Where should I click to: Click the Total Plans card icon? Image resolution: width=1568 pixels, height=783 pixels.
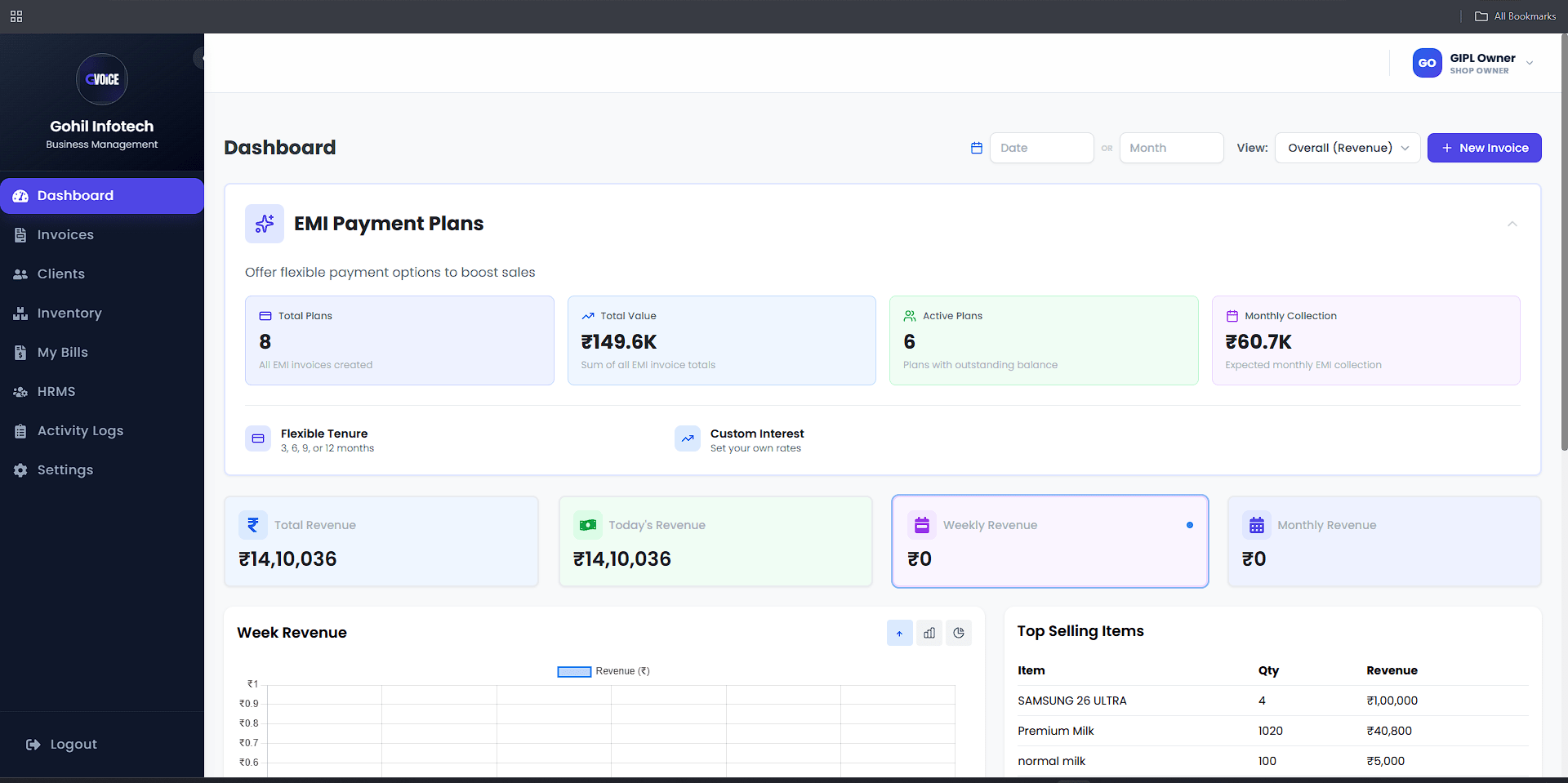(265, 316)
